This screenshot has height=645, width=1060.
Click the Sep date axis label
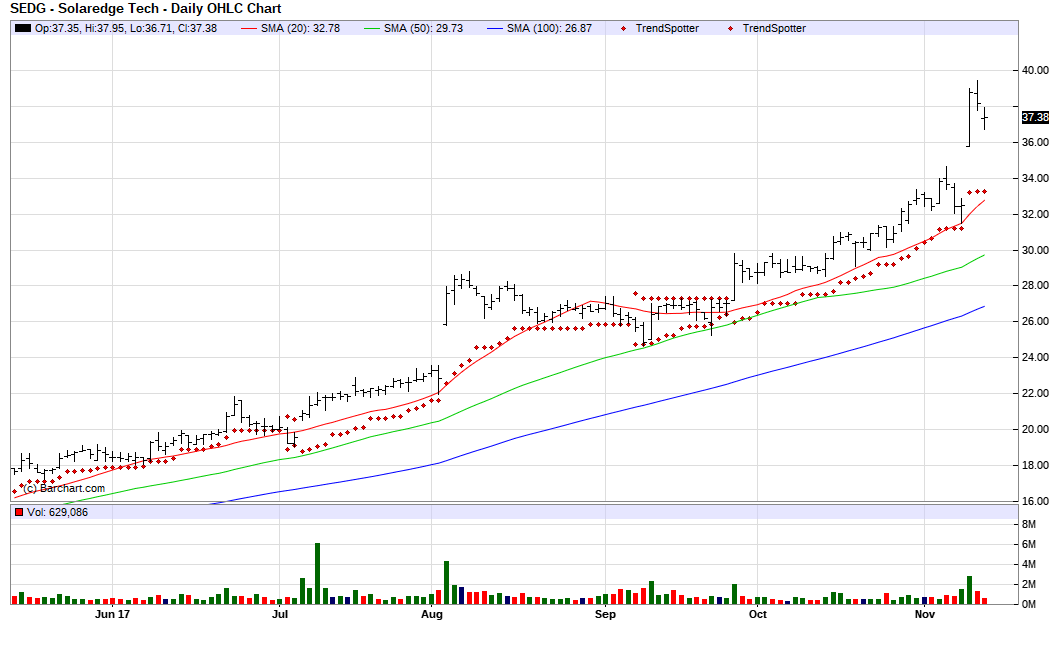point(605,614)
